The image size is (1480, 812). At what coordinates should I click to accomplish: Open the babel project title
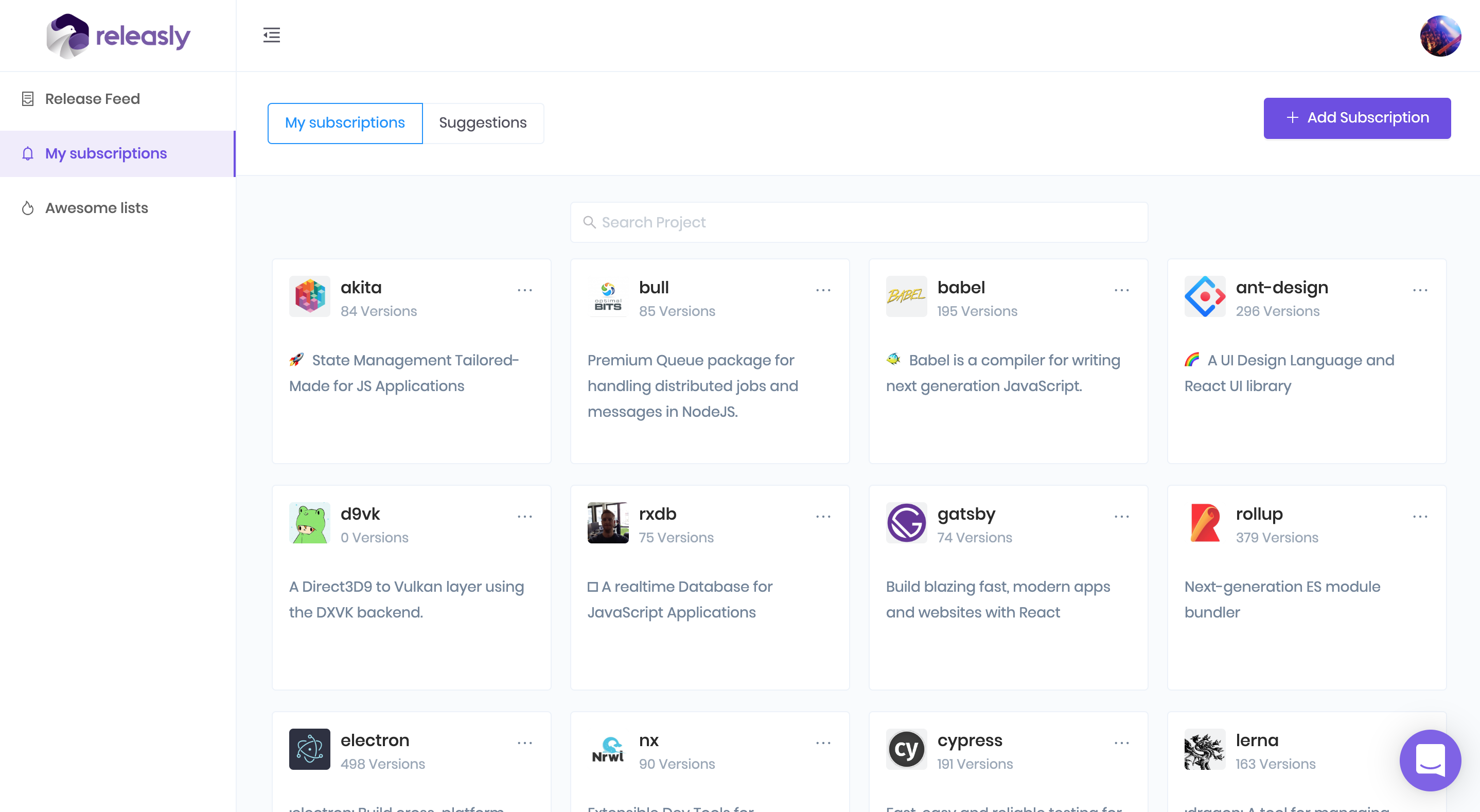point(961,287)
